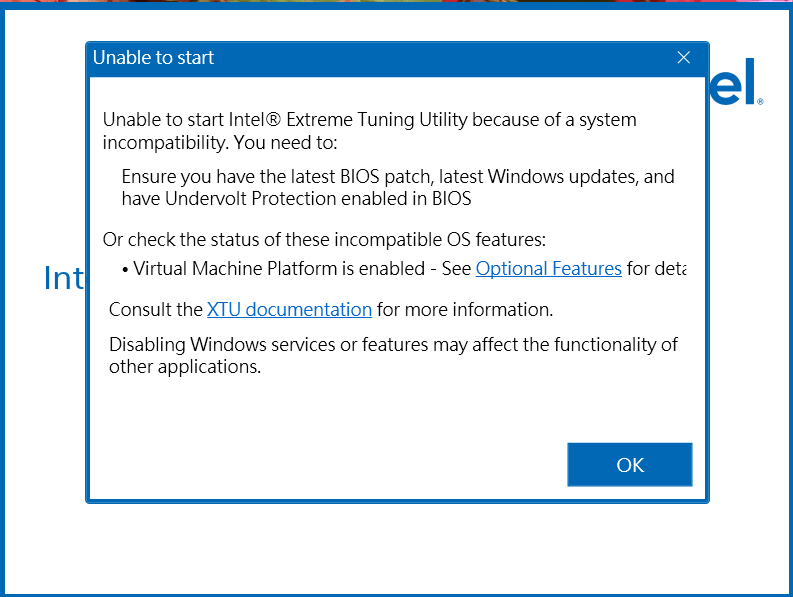Click the "for more information." text

(x=465, y=309)
